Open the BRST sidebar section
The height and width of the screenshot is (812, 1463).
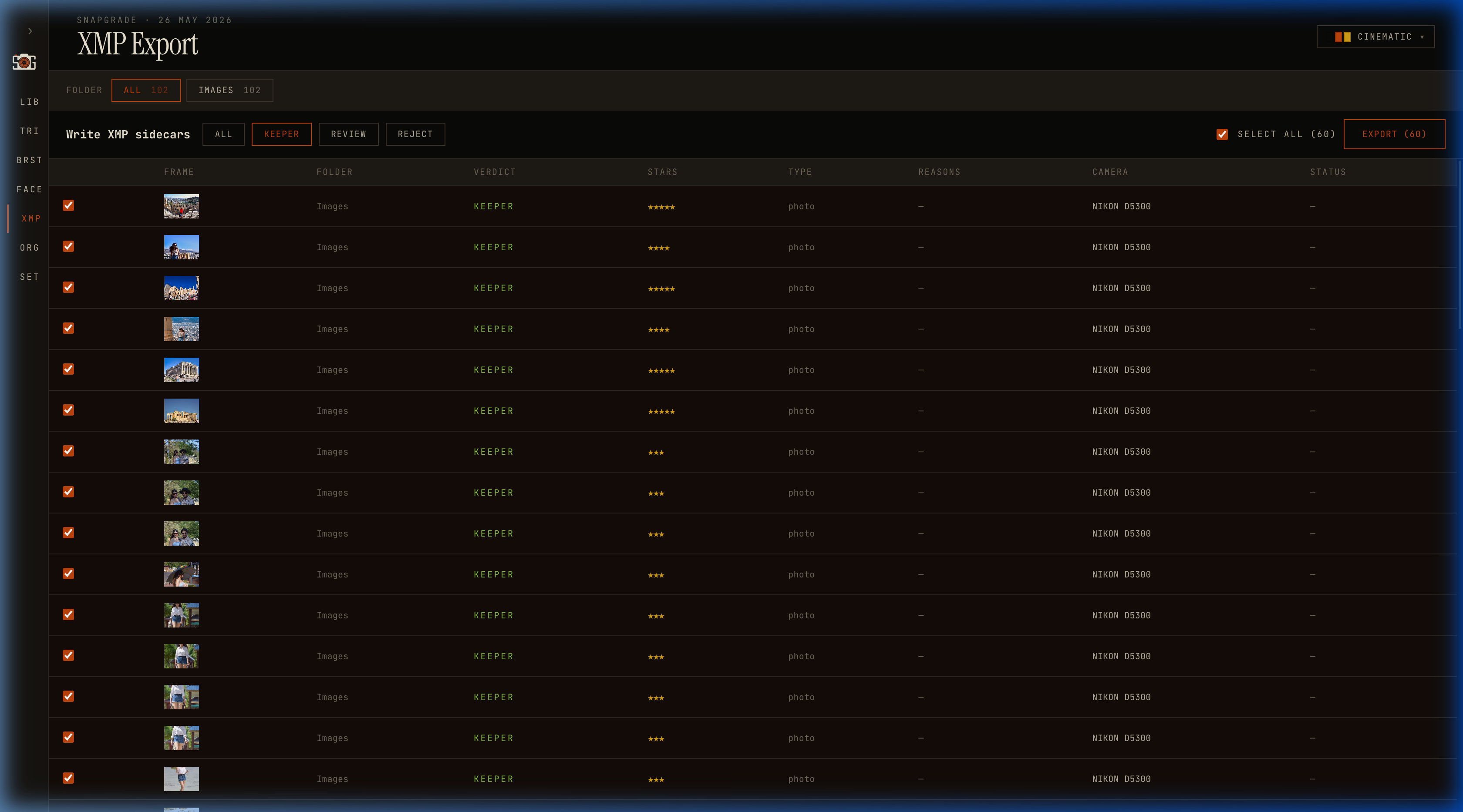pyautogui.click(x=30, y=161)
